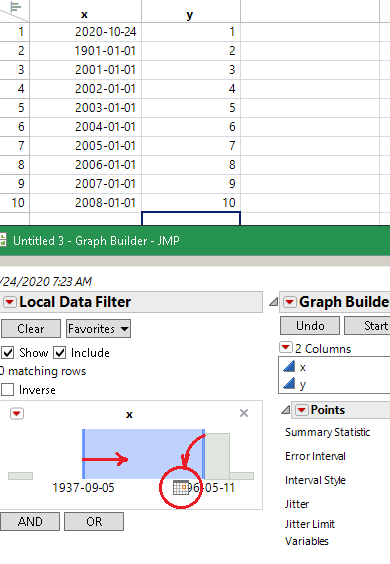Select row number 1 in data table

pos(14,32)
